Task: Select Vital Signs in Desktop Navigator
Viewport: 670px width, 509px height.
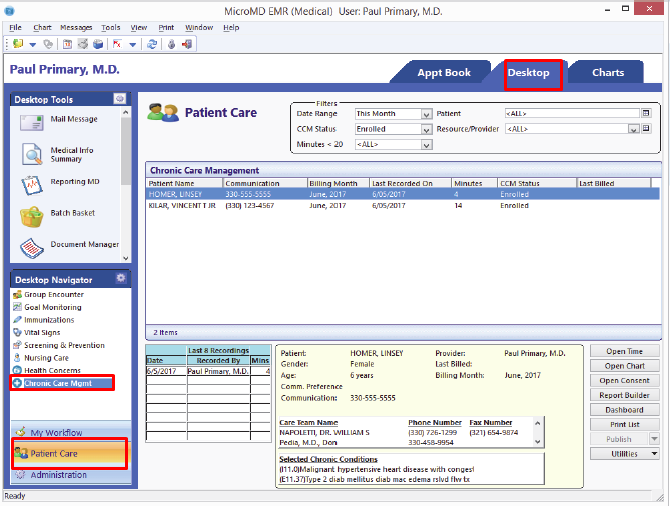Action: click(x=42, y=332)
